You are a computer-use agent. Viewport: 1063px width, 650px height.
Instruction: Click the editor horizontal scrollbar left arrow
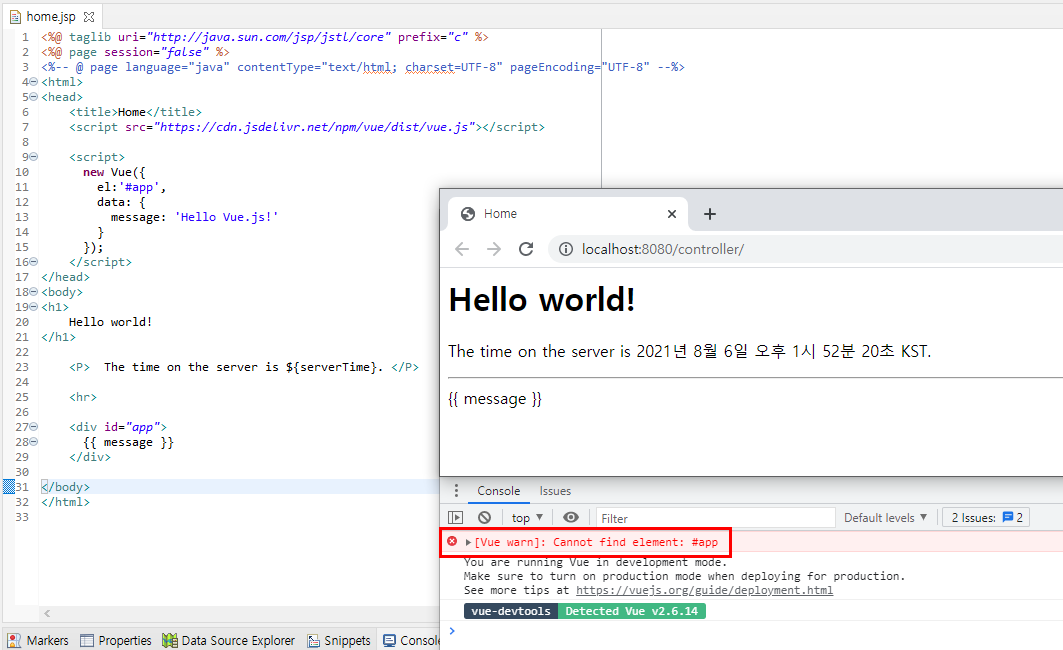point(47,613)
